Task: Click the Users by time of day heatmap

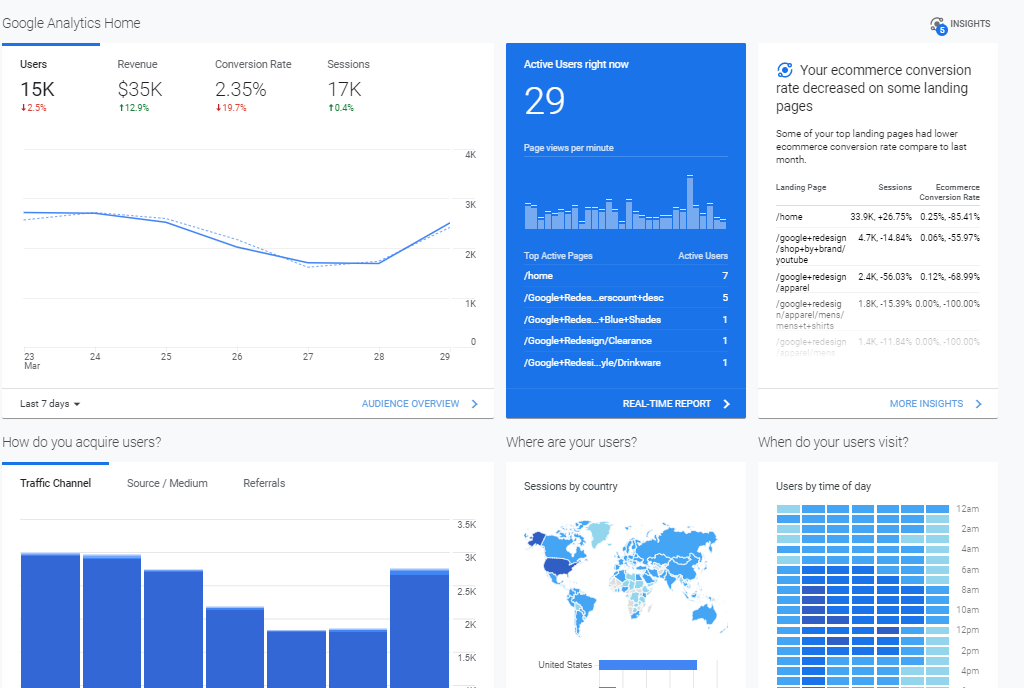Action: pos(862,595)
